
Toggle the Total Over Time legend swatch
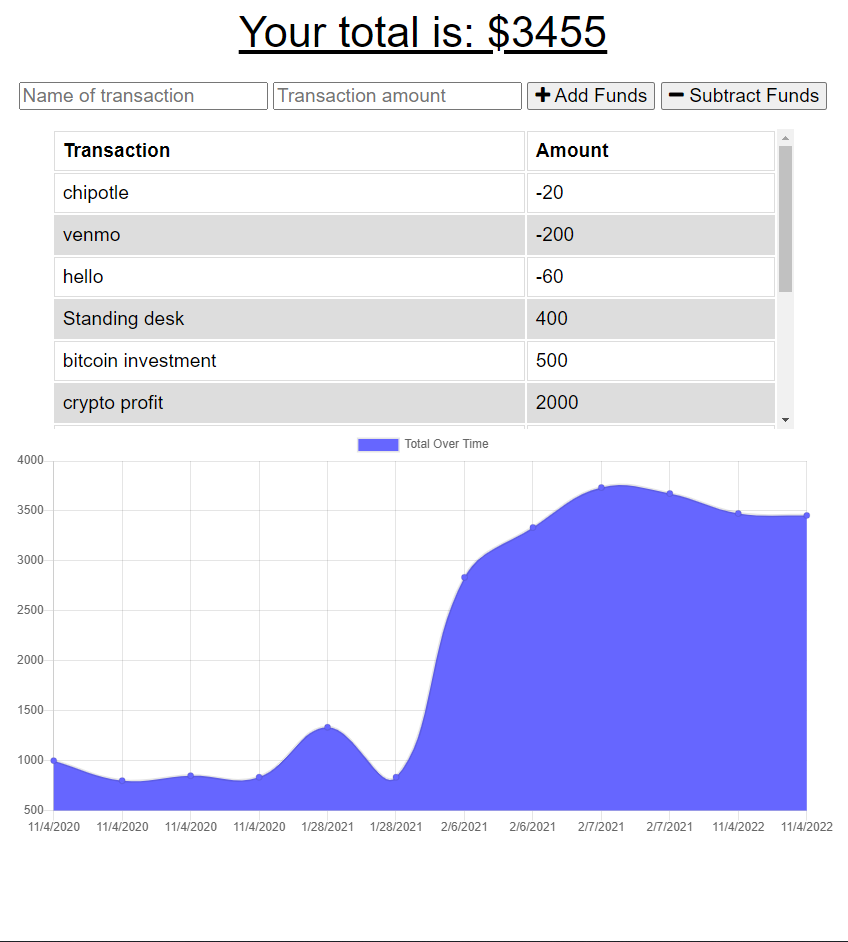pyautogui.click(x=378, y=444)
